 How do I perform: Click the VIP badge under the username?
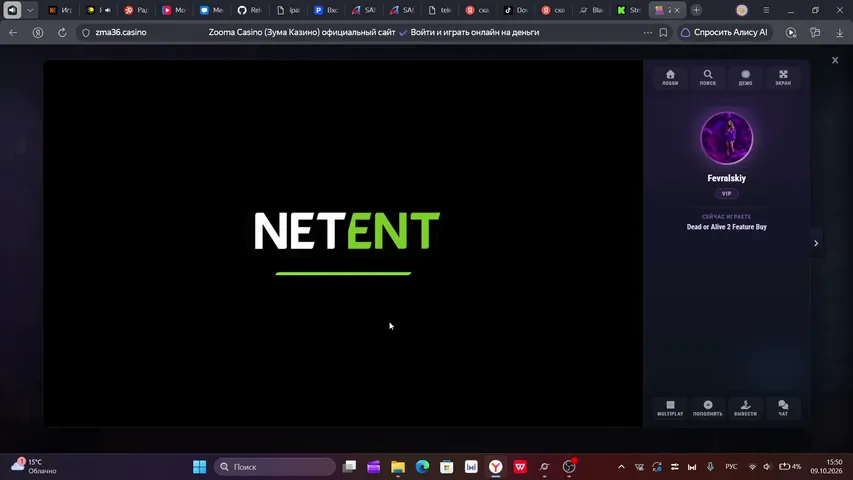pyautogui.click(x=726, y=193)
